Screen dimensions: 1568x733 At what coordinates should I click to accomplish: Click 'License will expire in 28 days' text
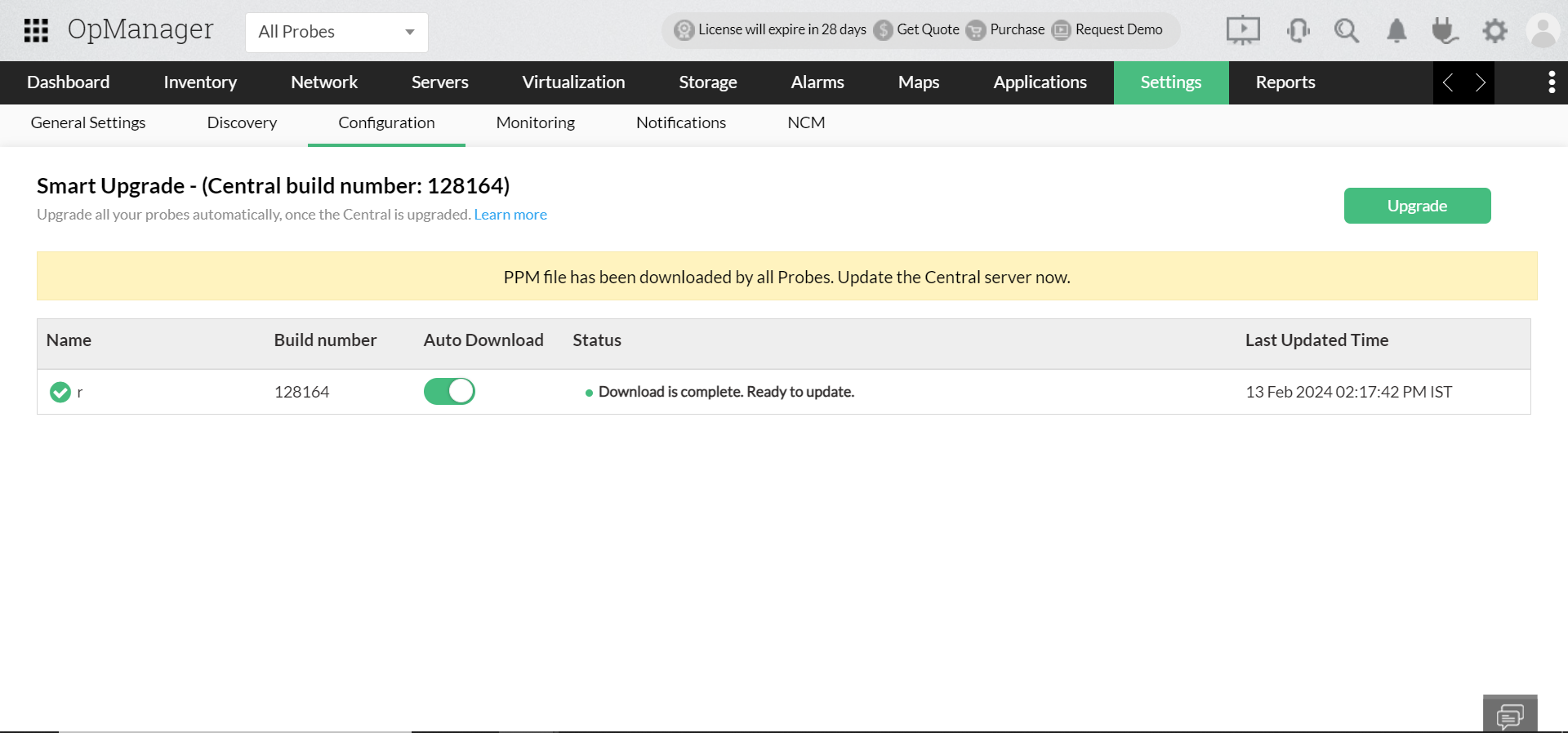782,29
